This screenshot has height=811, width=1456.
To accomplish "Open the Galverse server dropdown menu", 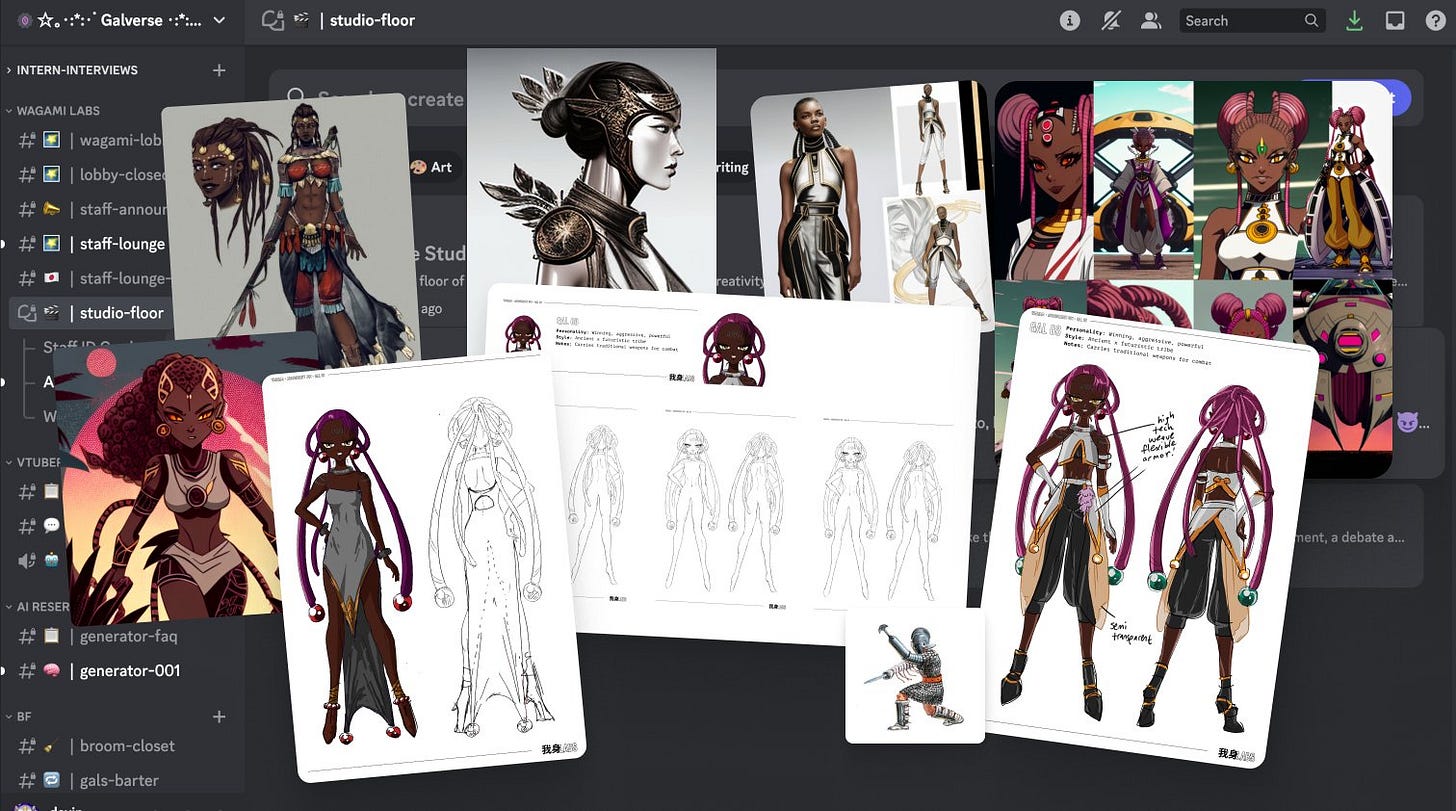I will point(219,20).
